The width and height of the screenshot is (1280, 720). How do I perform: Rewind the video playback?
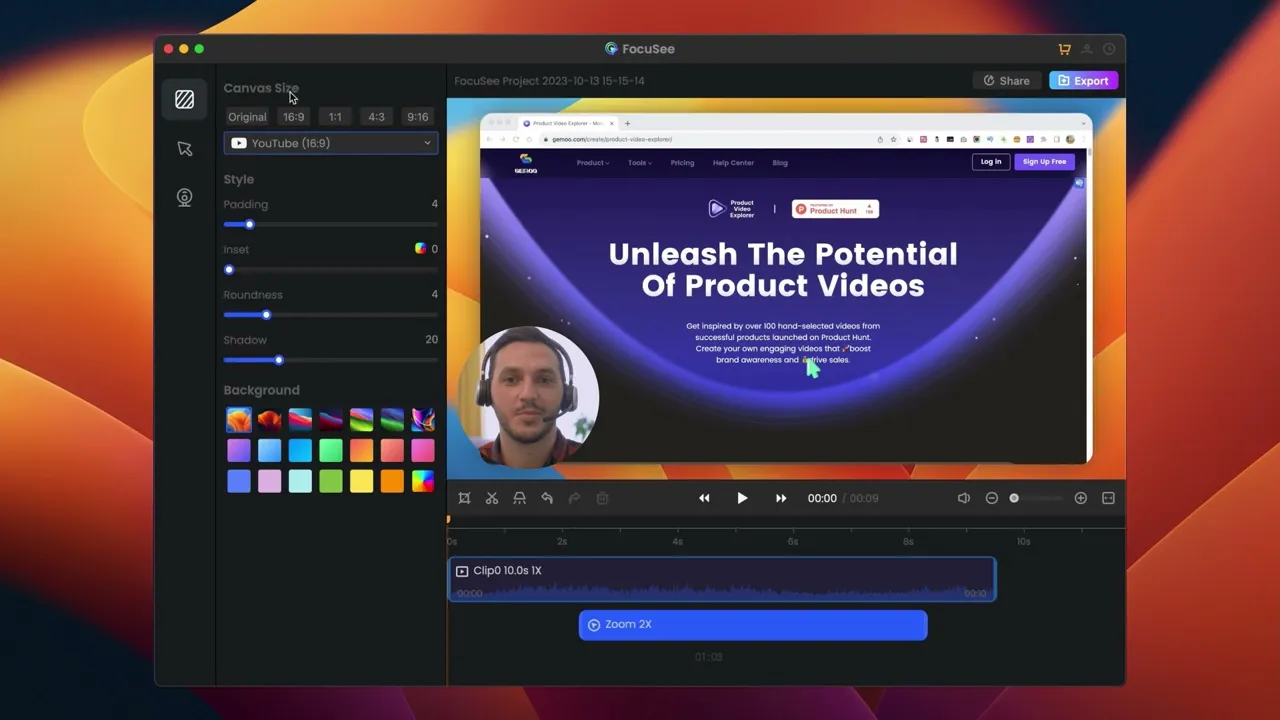[x=704, y=498]
